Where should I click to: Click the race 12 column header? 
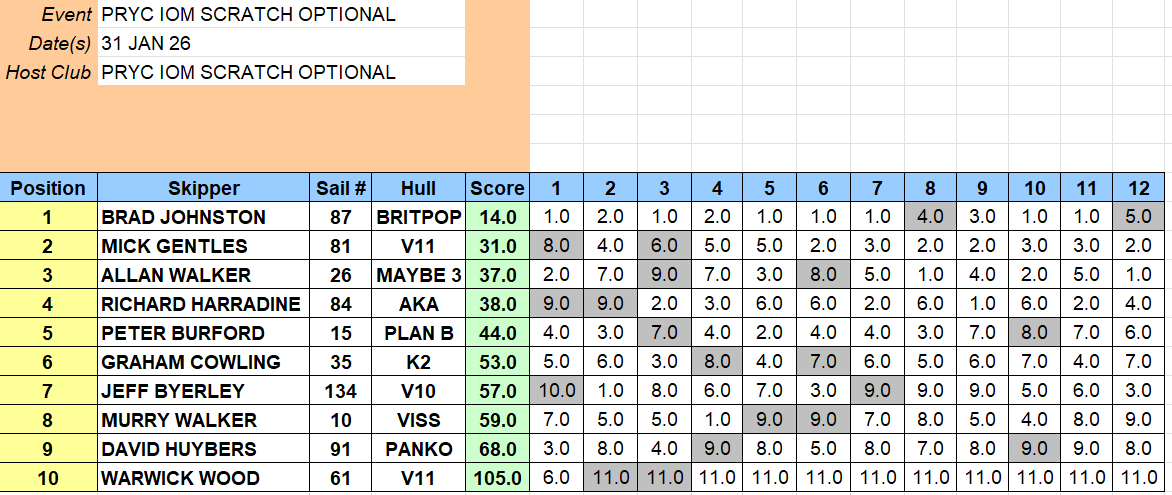click(1139, 188)
